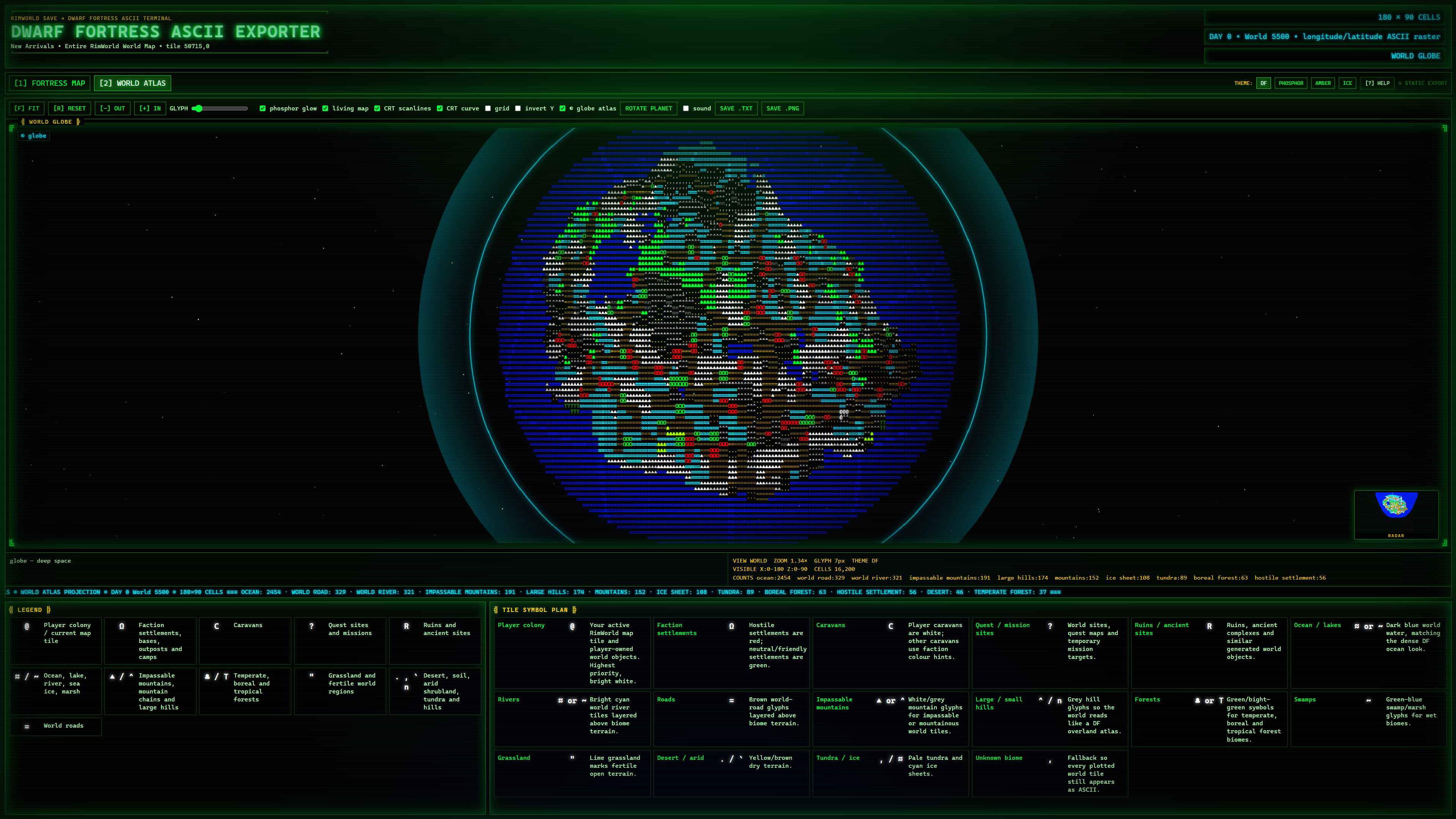The image size is (1456, 819).
Task: Toggle the CRT curve checkbox
Action: point(440,108)
